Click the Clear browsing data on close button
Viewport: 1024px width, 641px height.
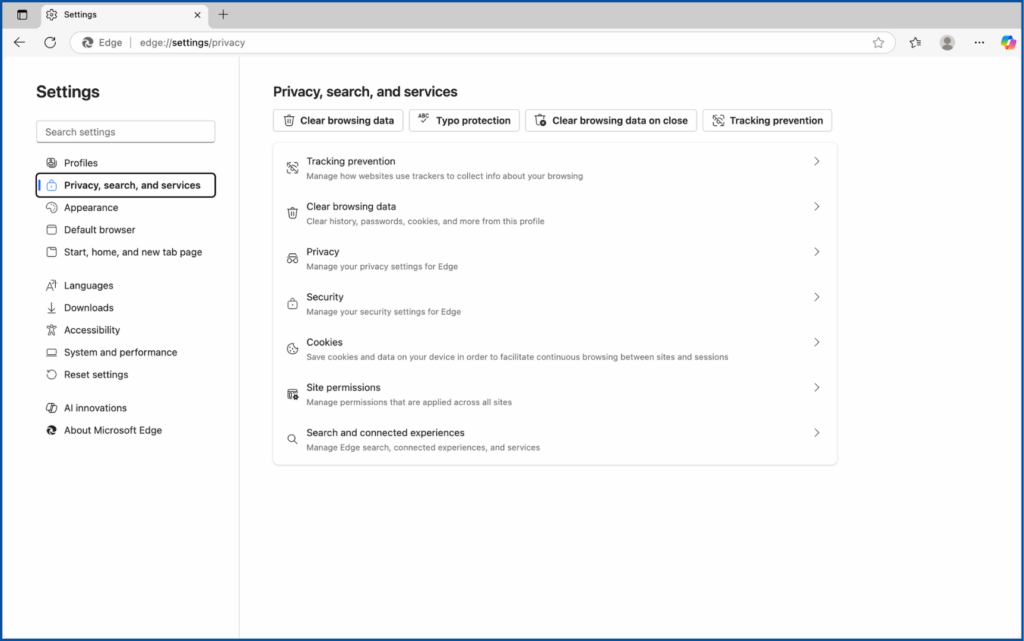pos(610,121)
